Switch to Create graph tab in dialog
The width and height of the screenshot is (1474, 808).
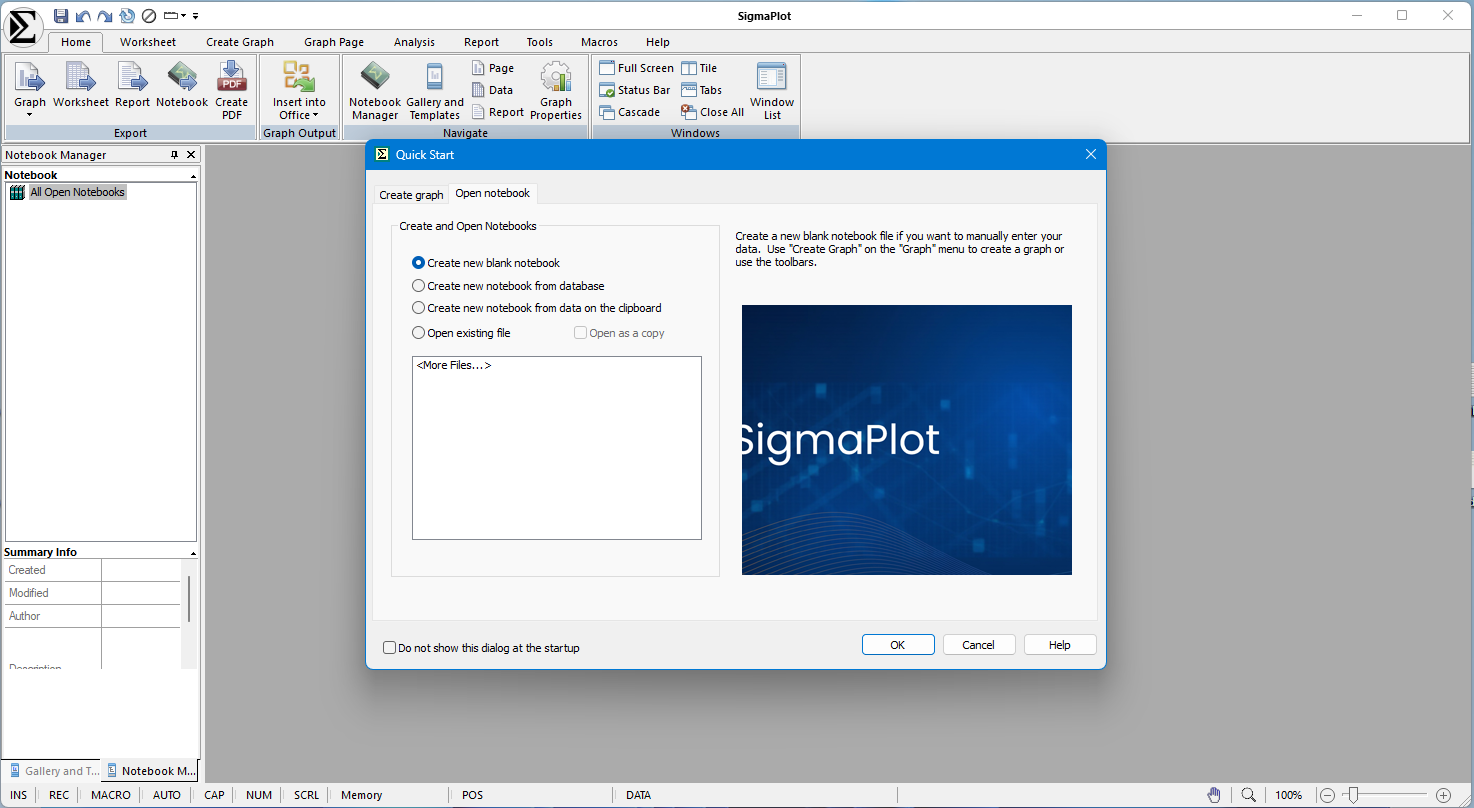click(411, 195)
